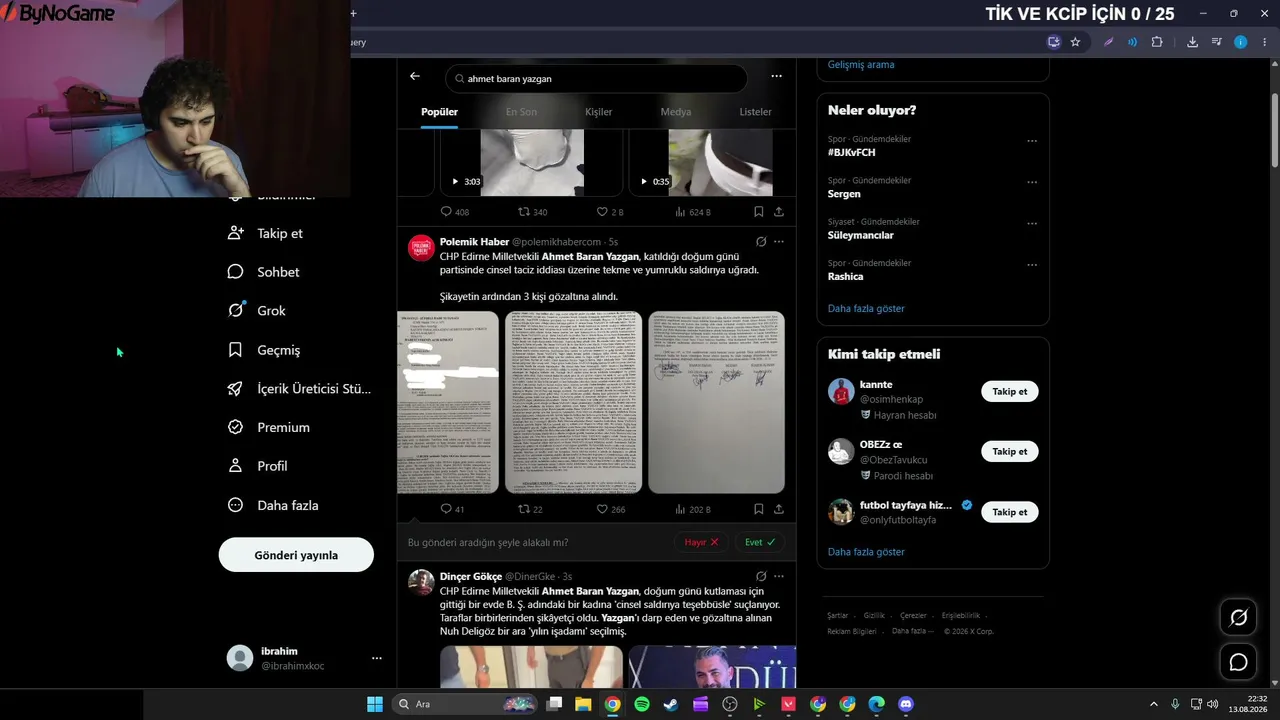The width and height of the screenshot is (1280, 720).
Task: Like the Polemik Haber post with 266 likes
Action: click(x=611, y=509)
